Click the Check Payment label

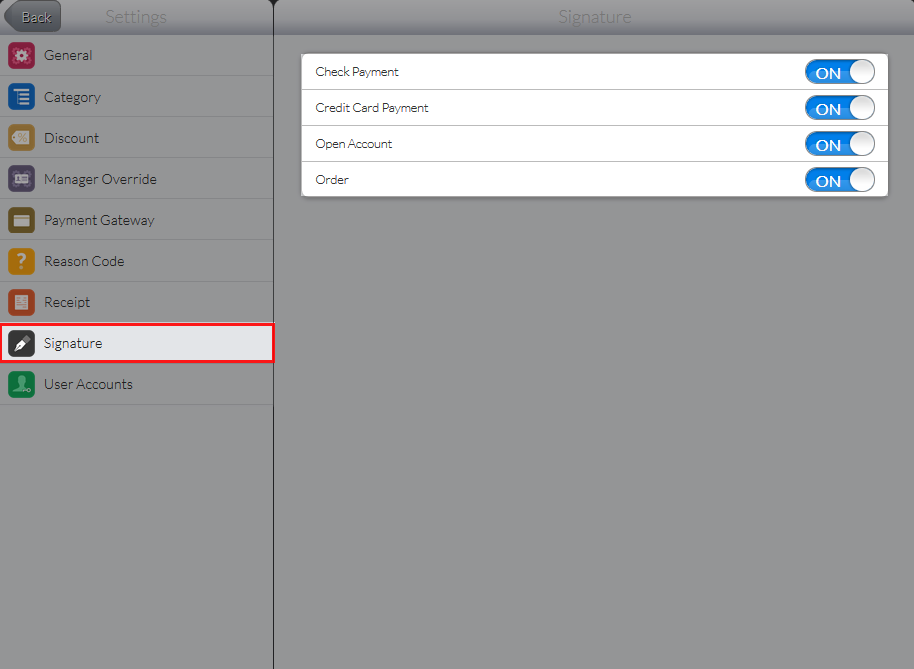click(357, 72)
